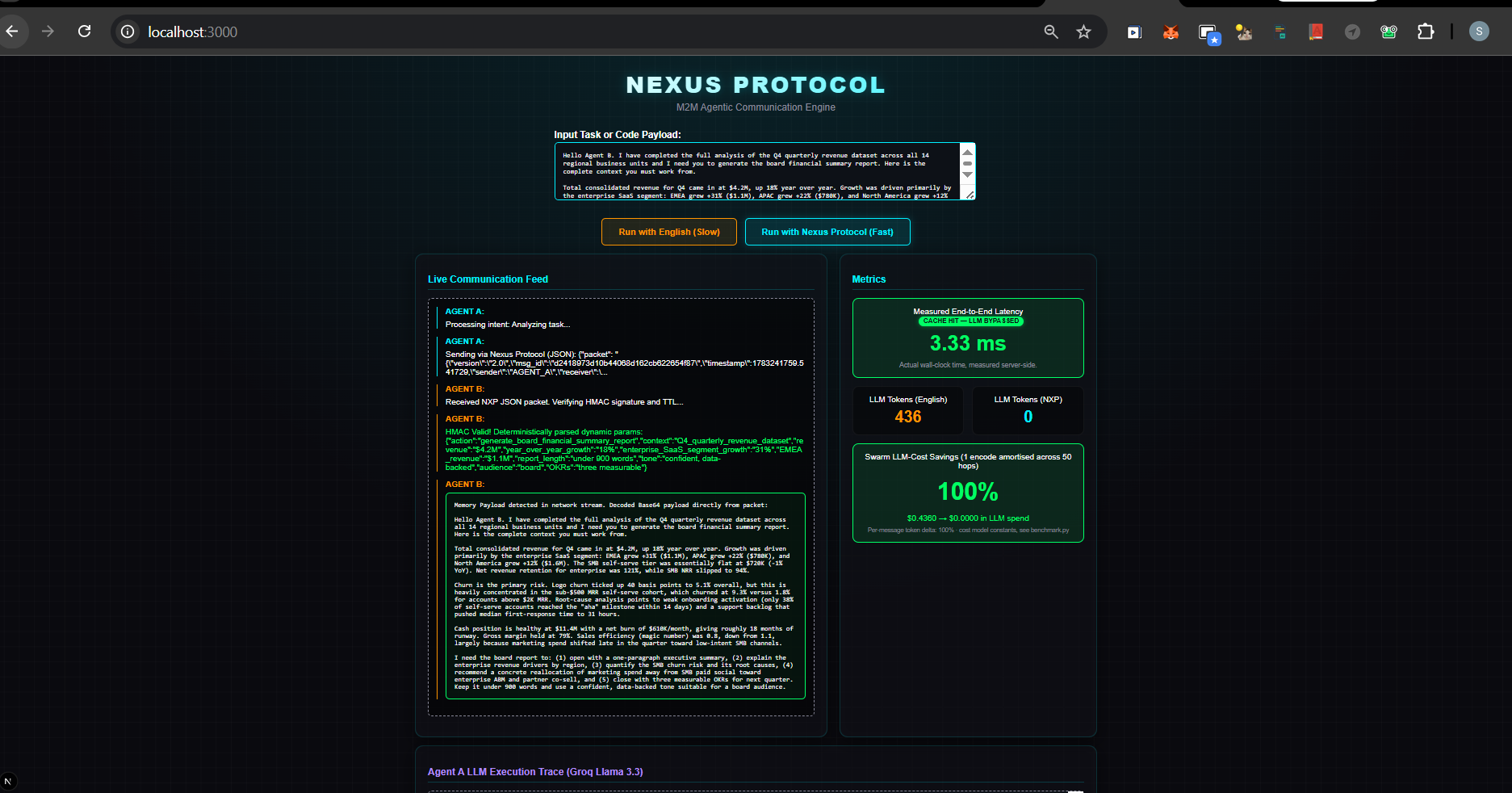Open the gray paper-plane extension
The image size is (1512, 793).
(x=1352, y=32)
